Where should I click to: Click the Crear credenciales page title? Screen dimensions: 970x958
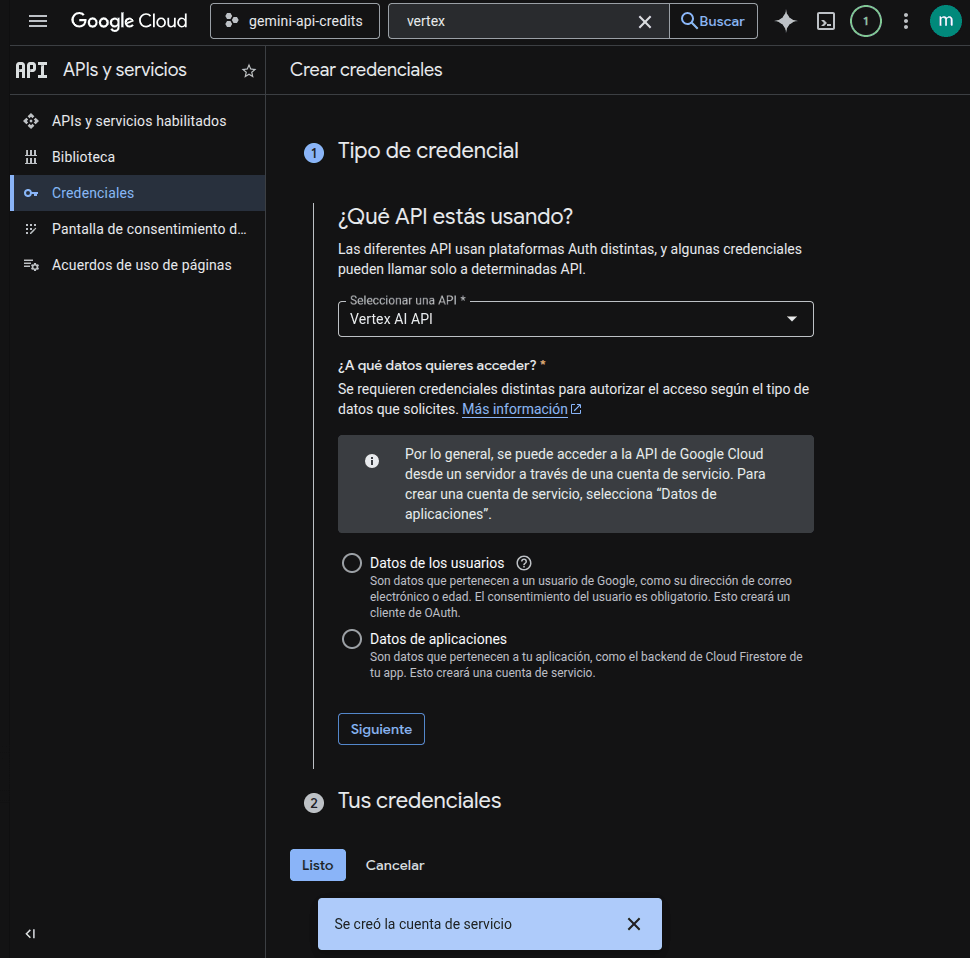click(366, 70)
